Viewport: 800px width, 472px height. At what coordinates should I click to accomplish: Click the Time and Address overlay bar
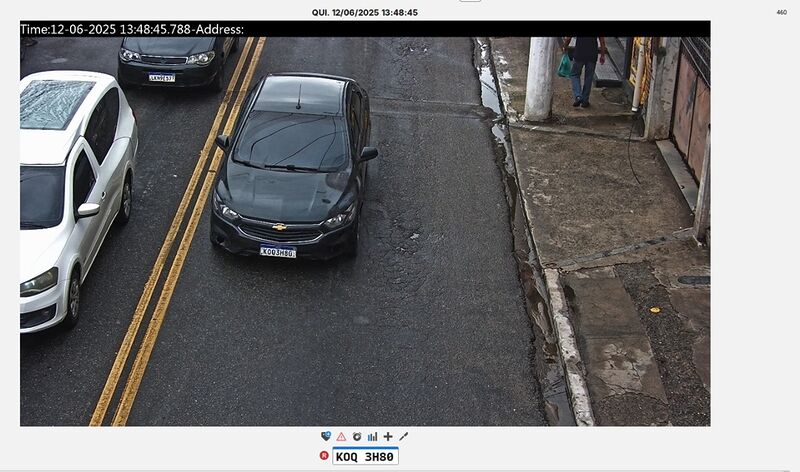tap(365, 29)
